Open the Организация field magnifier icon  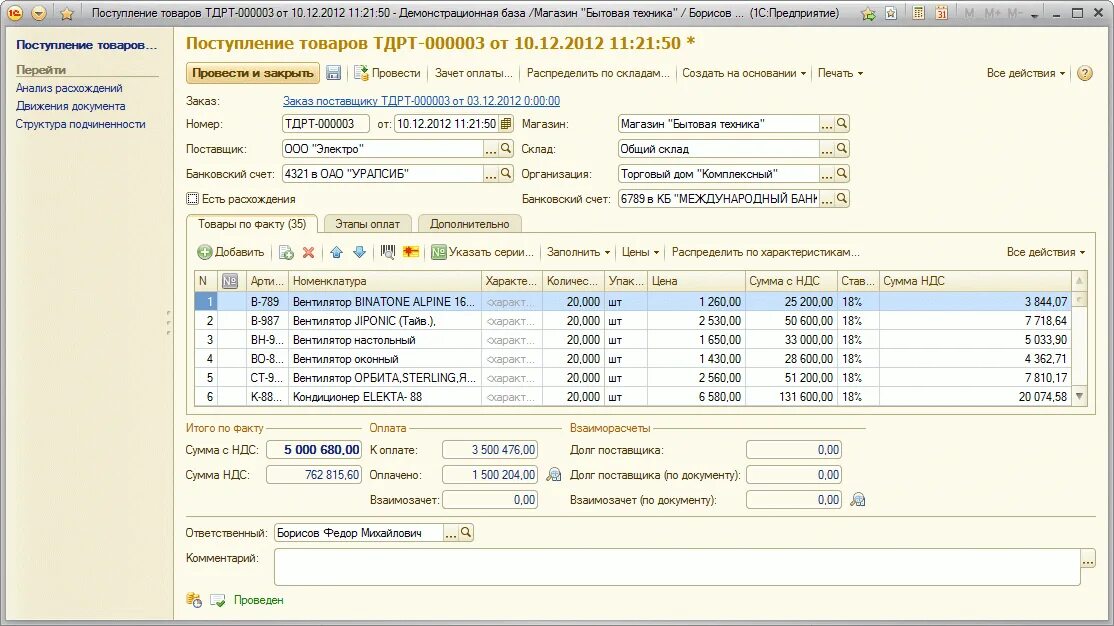(842, 173)
